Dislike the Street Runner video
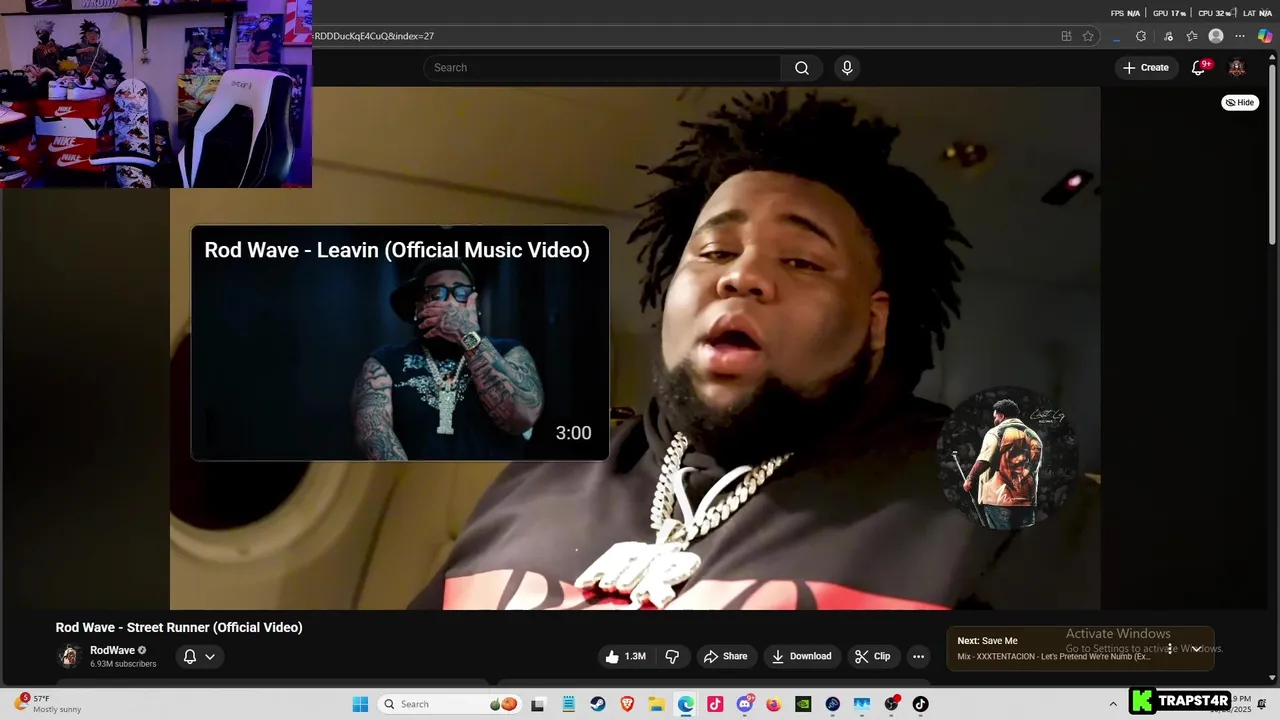Image resolution: width=1280 pixels, height=720 pixels. [672, 656]
